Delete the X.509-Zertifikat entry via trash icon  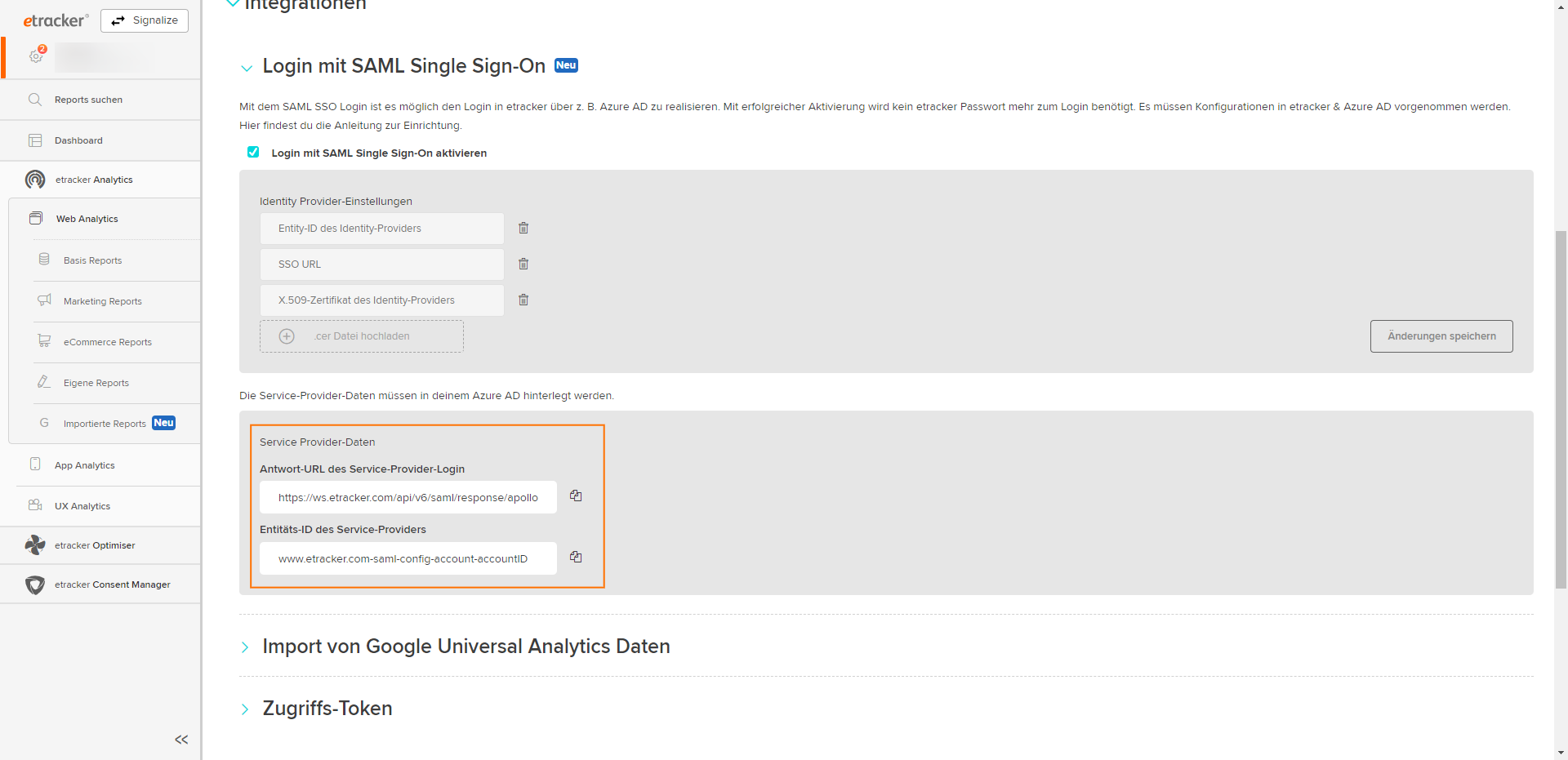point(523,300)
